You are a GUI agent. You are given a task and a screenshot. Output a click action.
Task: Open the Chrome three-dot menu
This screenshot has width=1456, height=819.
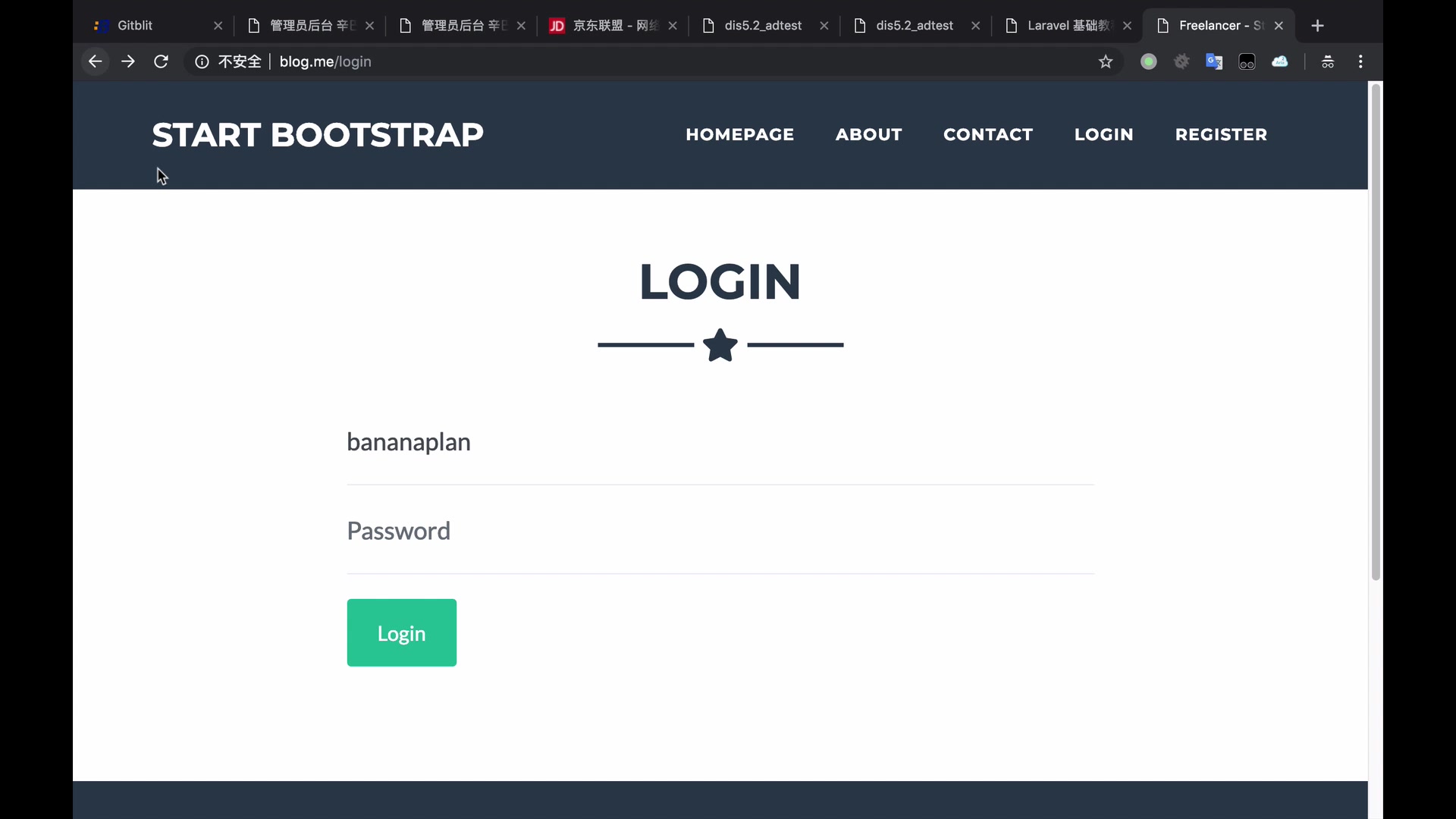point(1360,62)
